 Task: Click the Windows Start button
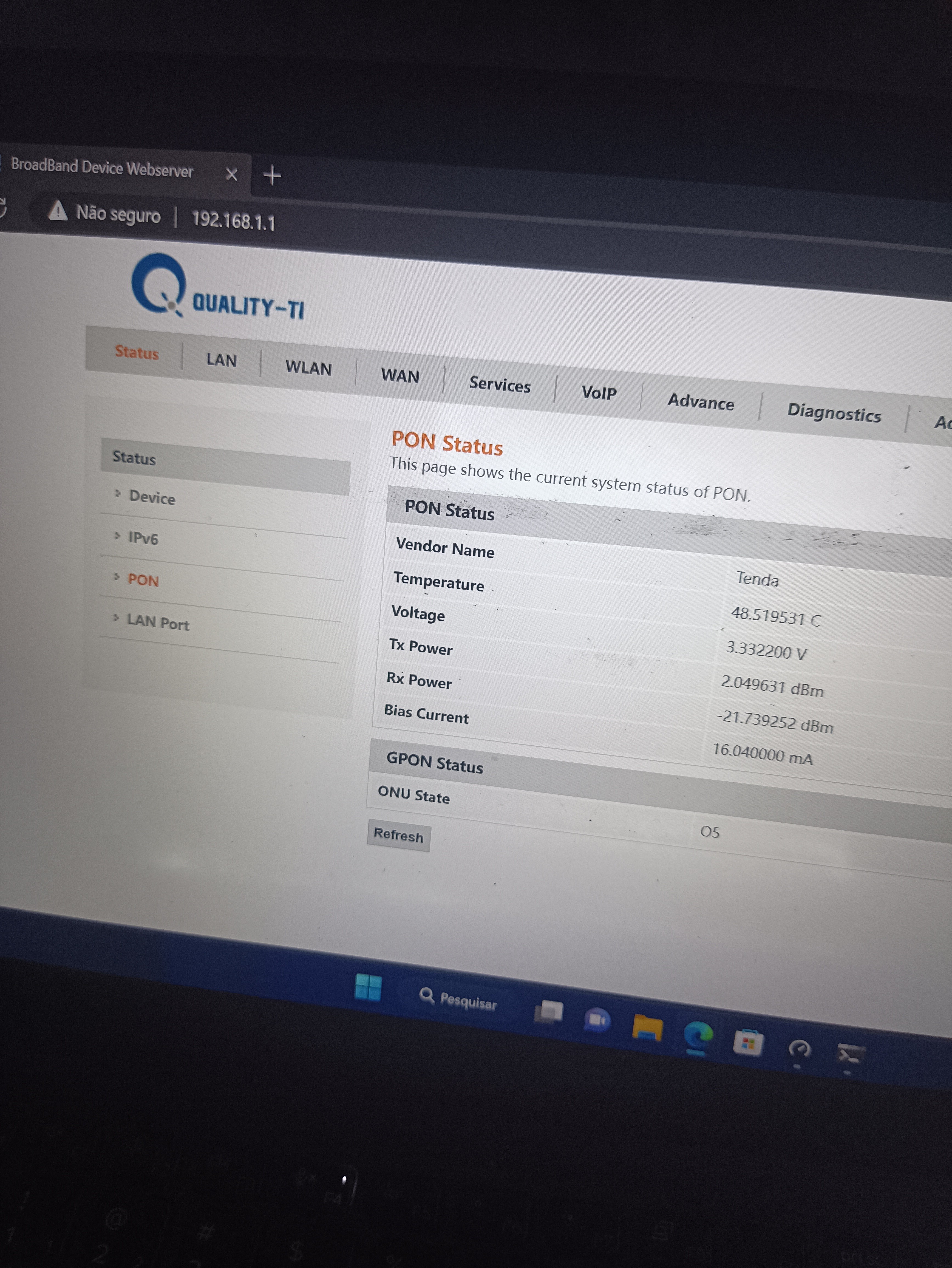(x=367, y=987)
